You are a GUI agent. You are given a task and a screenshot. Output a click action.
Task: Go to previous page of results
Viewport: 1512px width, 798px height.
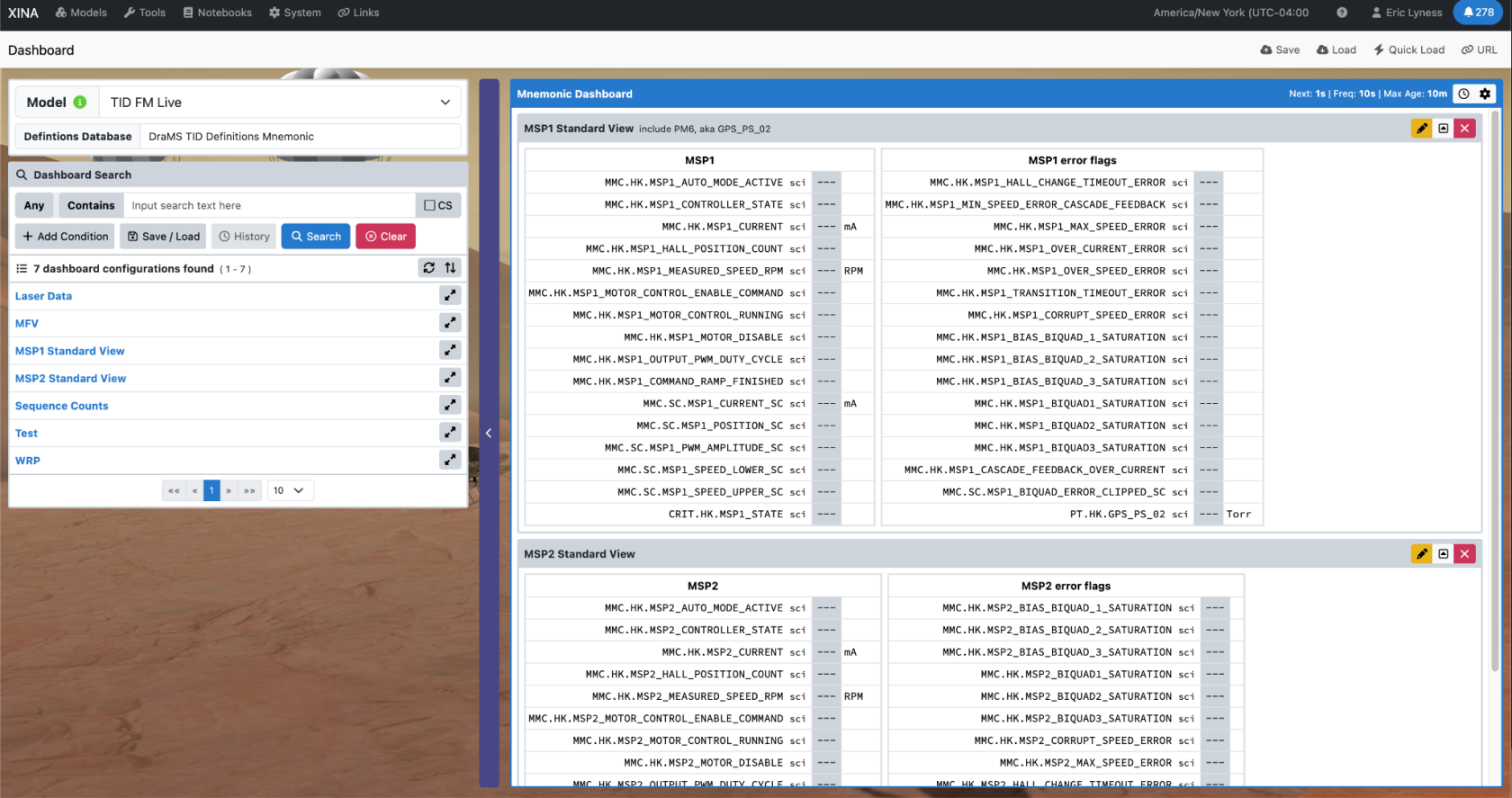(194, 490)
